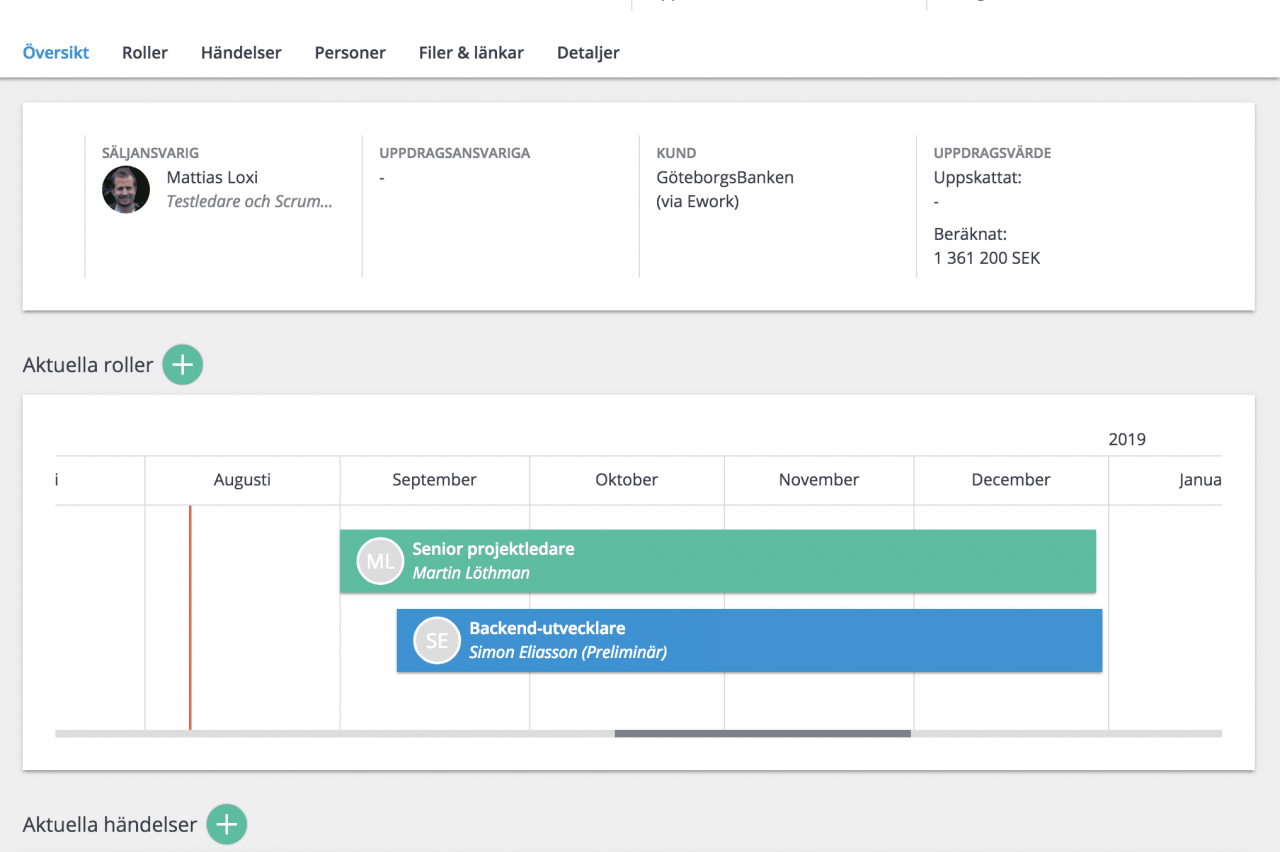Go to the Personer tab
Viewport: 1280px width, 852px height.
(x=350, y=53)
